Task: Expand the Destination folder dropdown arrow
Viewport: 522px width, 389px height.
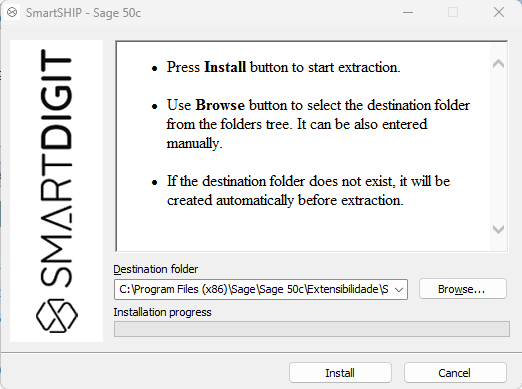Action: [399, 289]
